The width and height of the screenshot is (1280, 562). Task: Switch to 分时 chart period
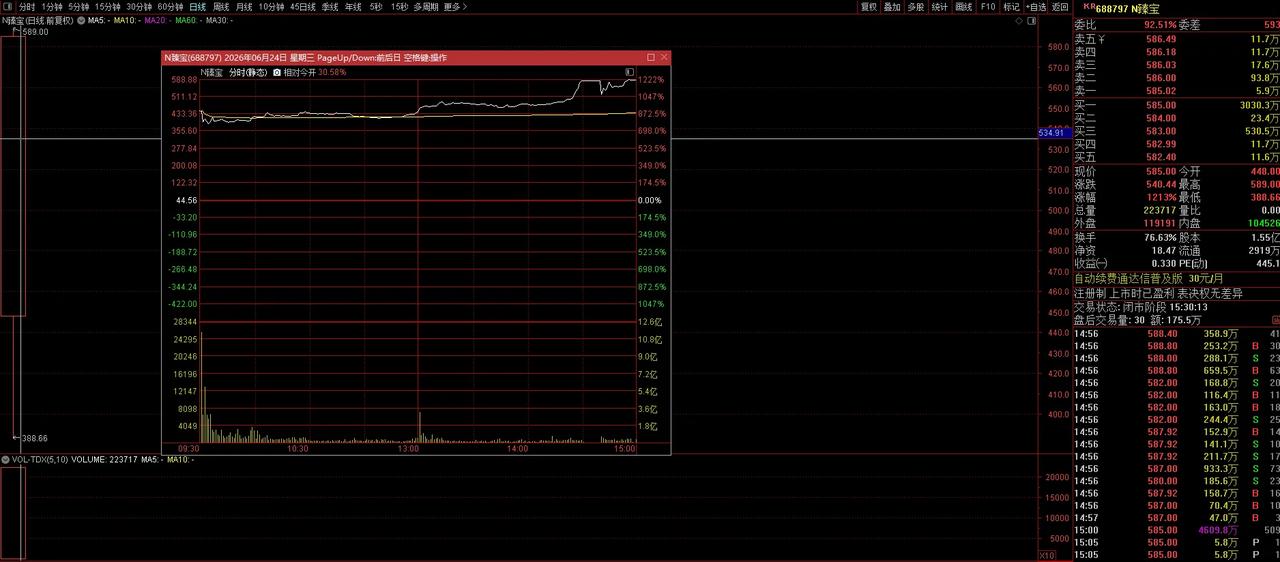click(x=27, y=6)
